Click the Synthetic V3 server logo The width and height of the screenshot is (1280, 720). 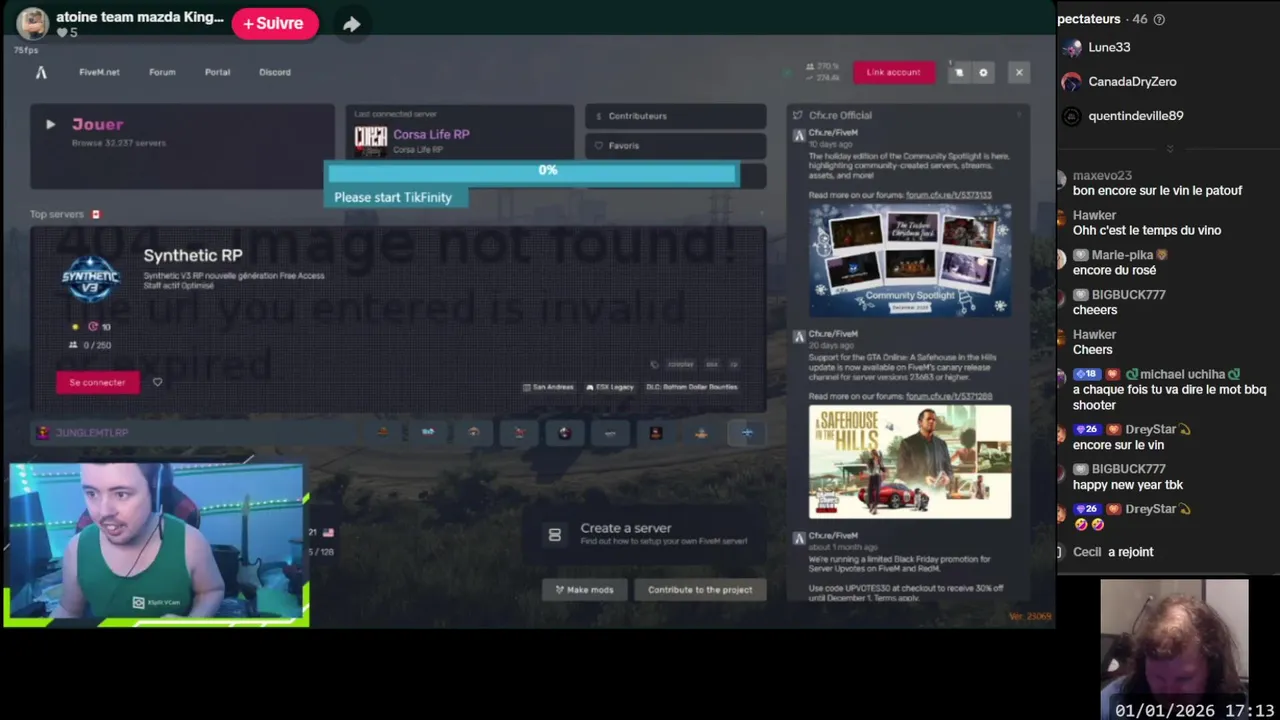[x=91, y=277]
